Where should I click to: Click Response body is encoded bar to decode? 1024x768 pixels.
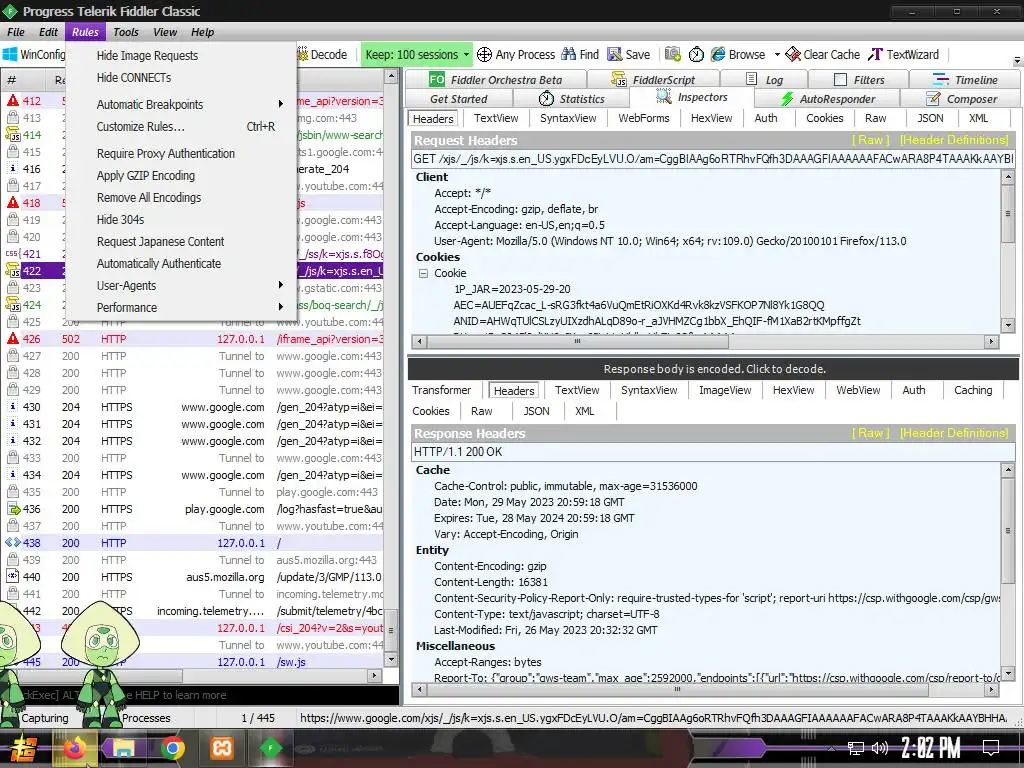click(x=713, y=369)
